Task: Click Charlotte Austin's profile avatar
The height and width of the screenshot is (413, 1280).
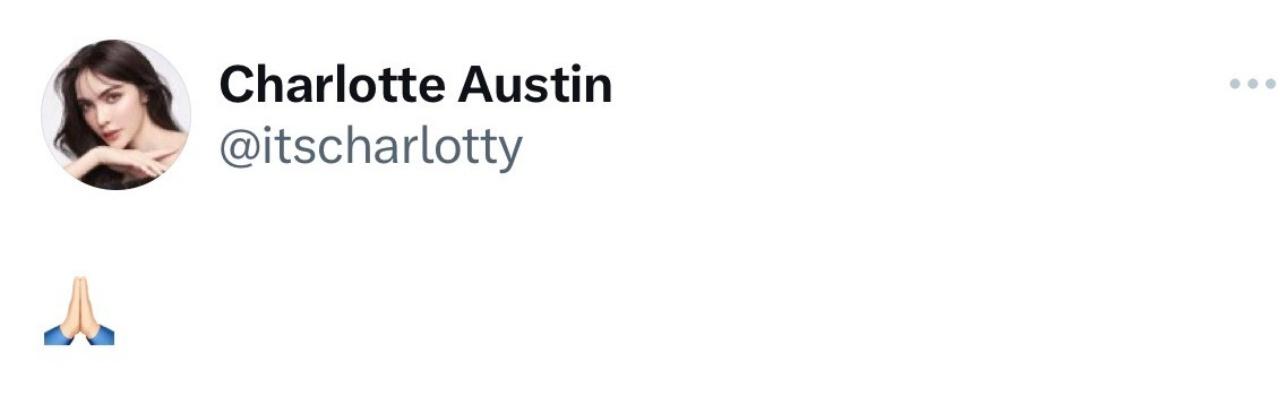Action: click(x=116, y=114)
